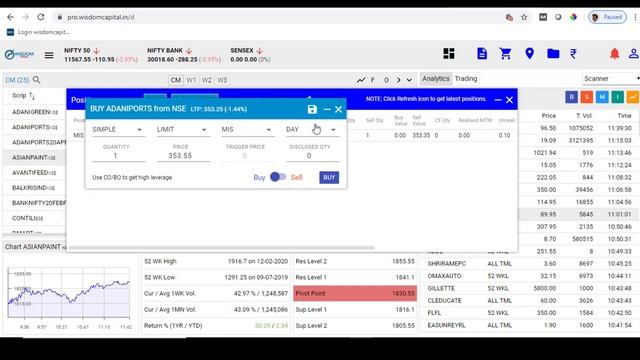Open the blue folder holdings icon
640x360 pixels.
(553, 53)
